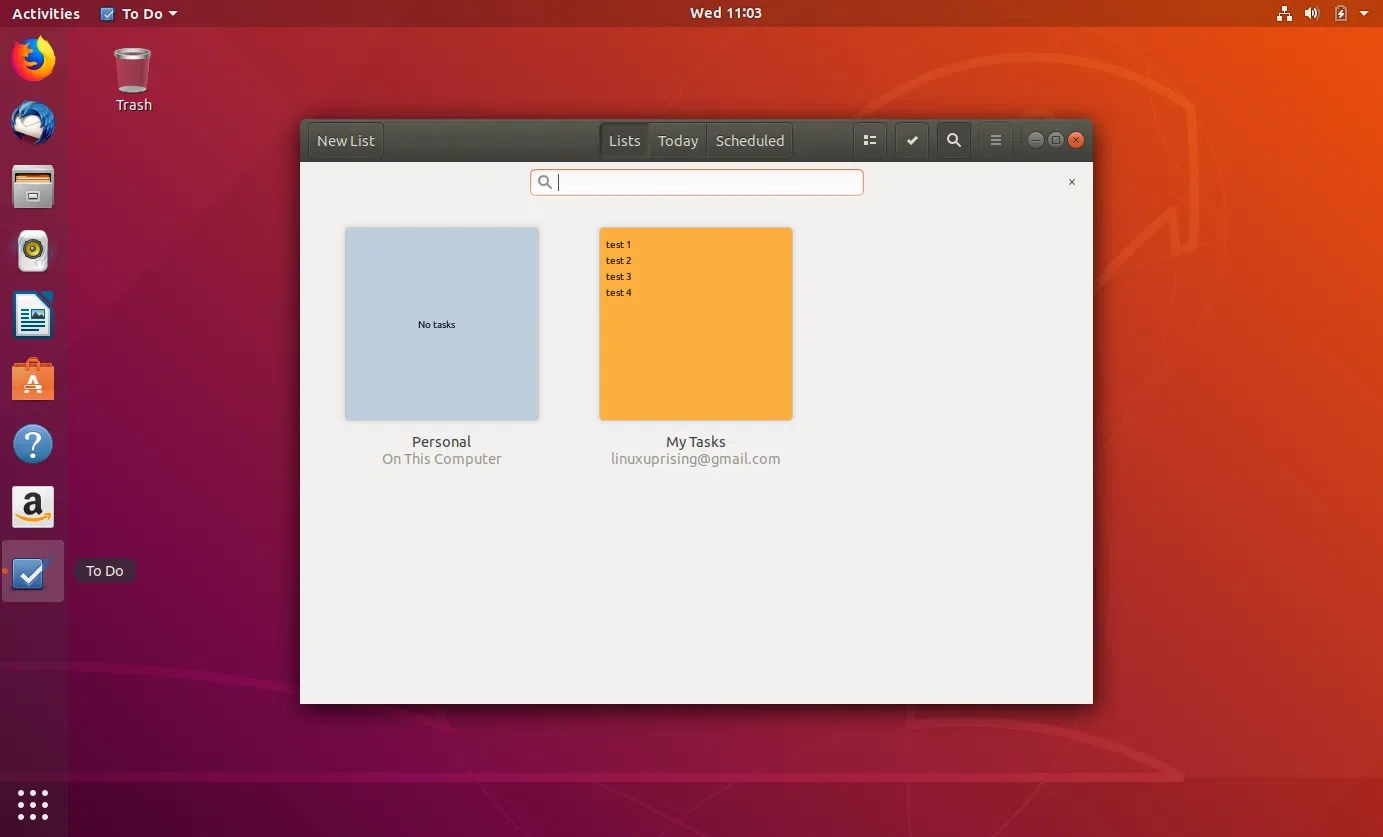The height and width of the screenshot is (837, 1383).
Task: Click the volume icon in system tray
Action: (1313, 14)
